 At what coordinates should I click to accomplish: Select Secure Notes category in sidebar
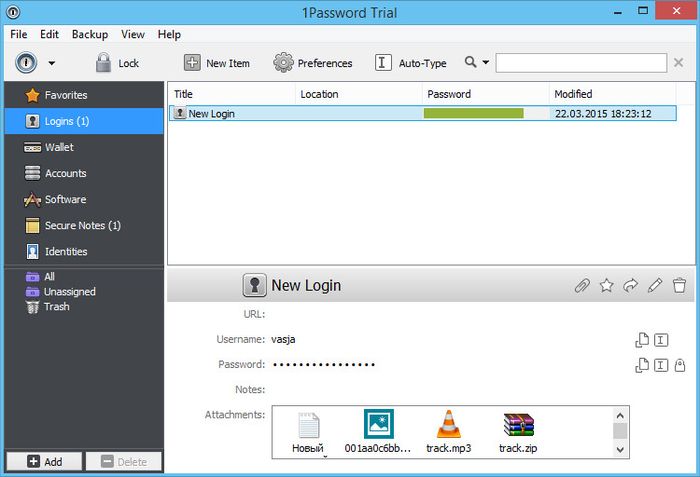(x=82, y=225)
